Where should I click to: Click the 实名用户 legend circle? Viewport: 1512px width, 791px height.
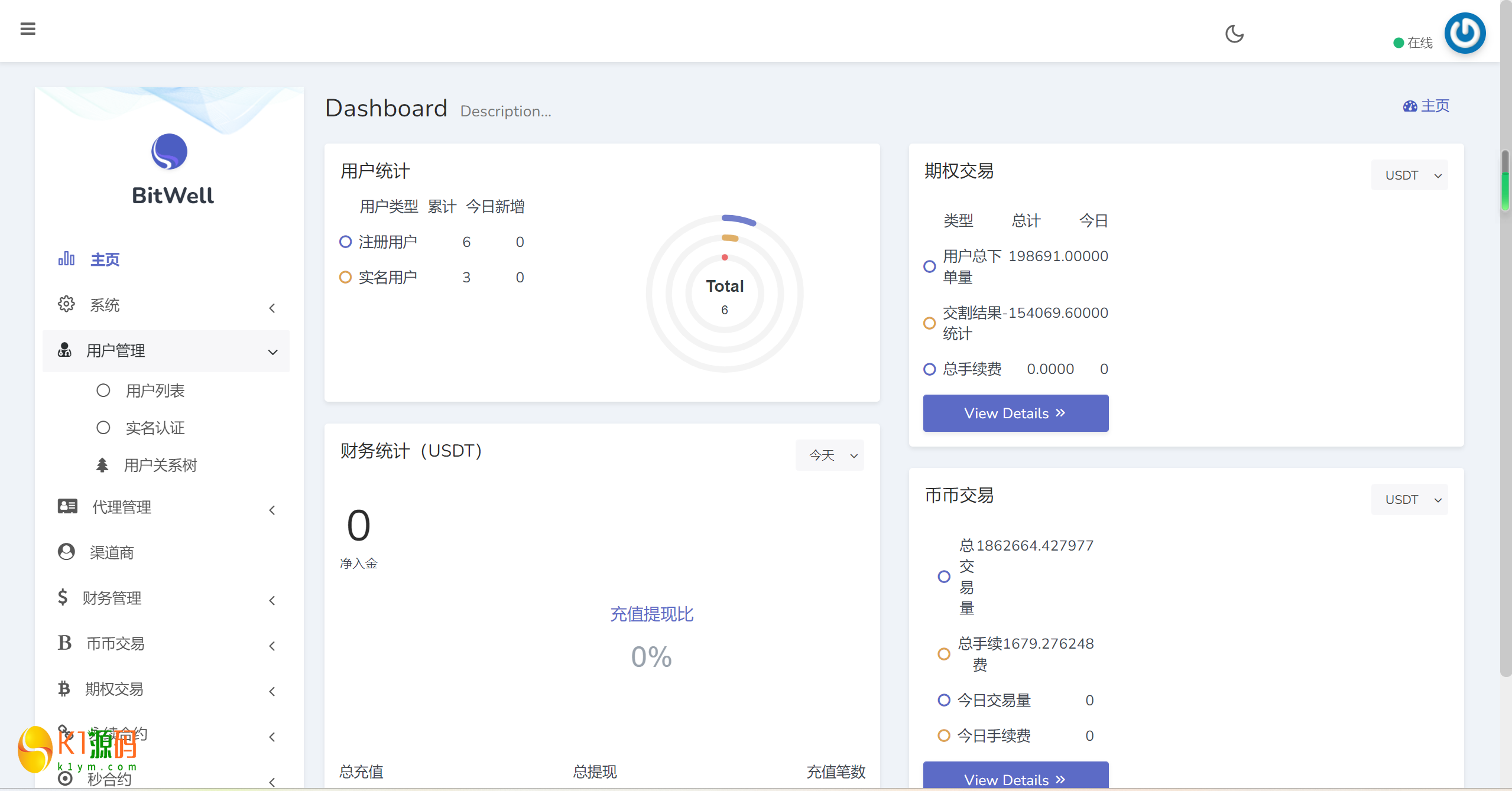pyautogui.click(x=346, y=277)
